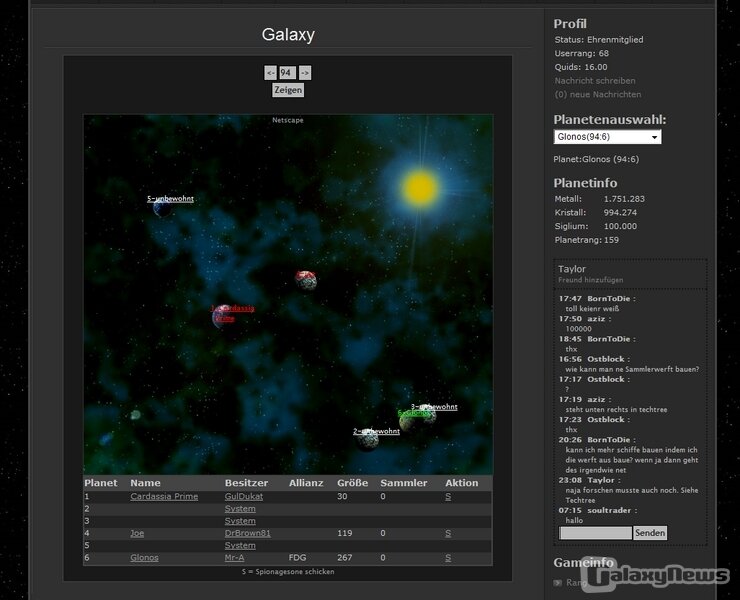This screenshot has height=600, width=740.
Task: Send spy probe to Glonos (S)
Action: click(448, 558)
